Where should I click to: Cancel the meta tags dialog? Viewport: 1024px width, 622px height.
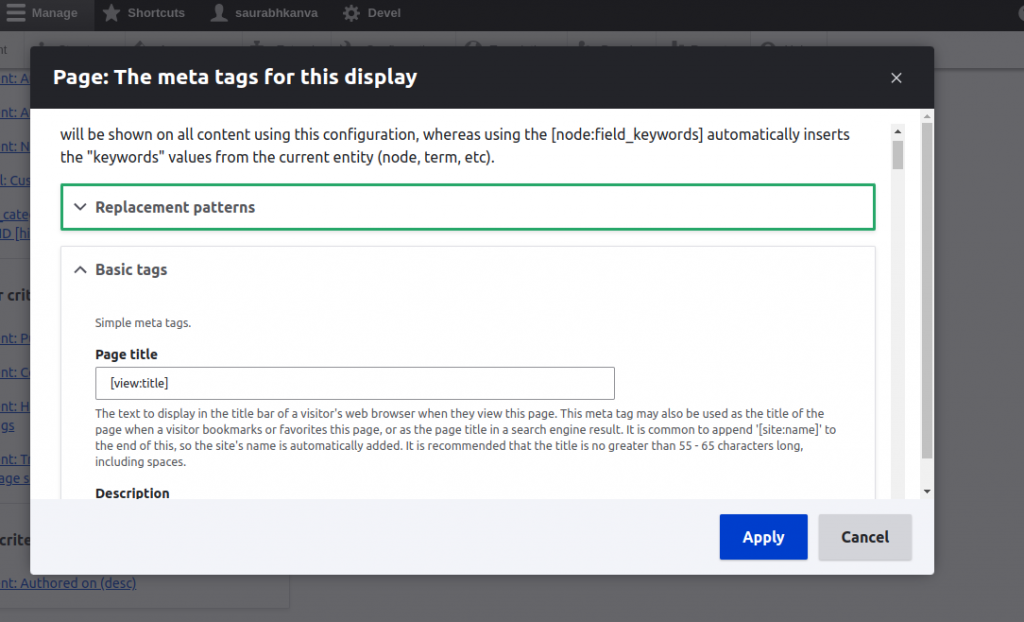(x=864, y=537)
